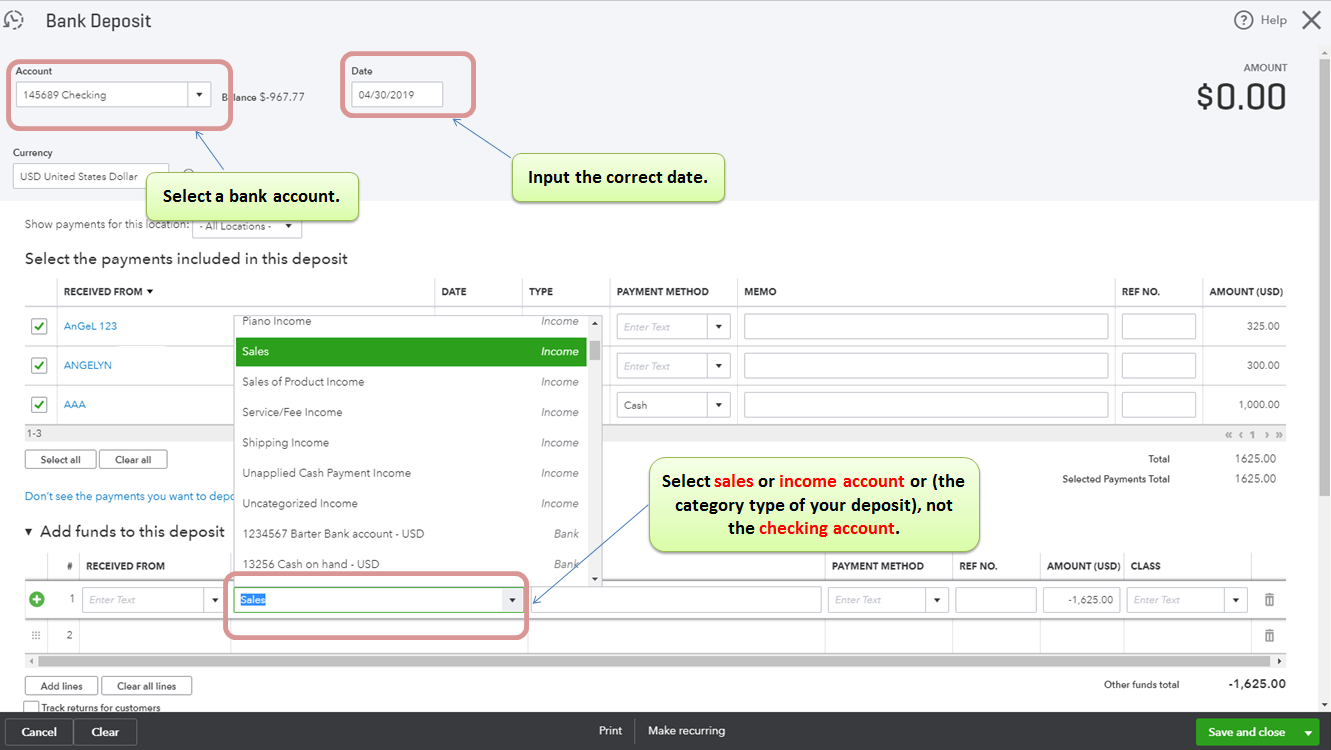Sort by Received From column header
This screenshot has height=750, width=1331.
point(109,292)
